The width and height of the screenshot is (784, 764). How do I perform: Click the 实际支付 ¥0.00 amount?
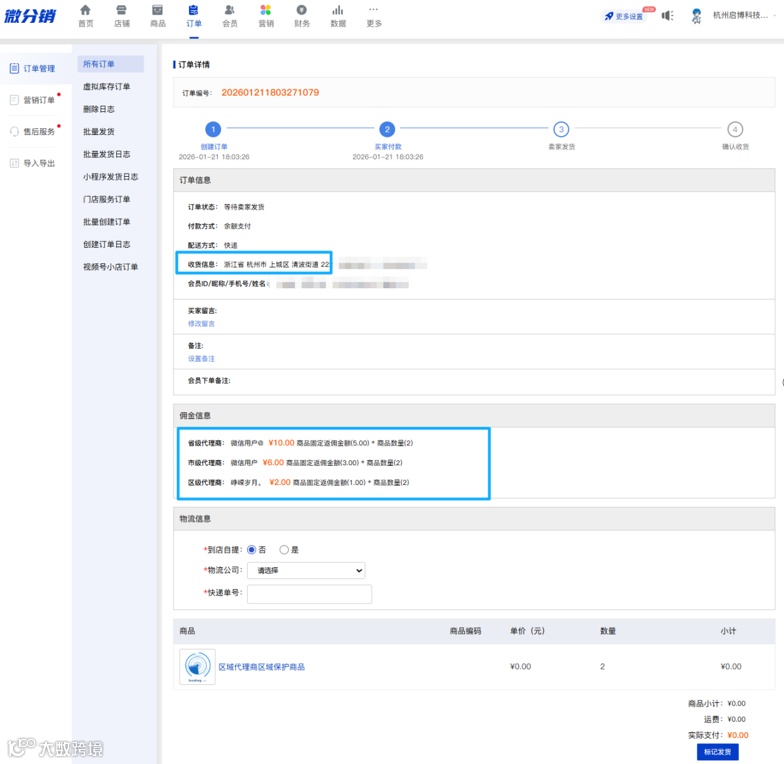coord(738,735)
